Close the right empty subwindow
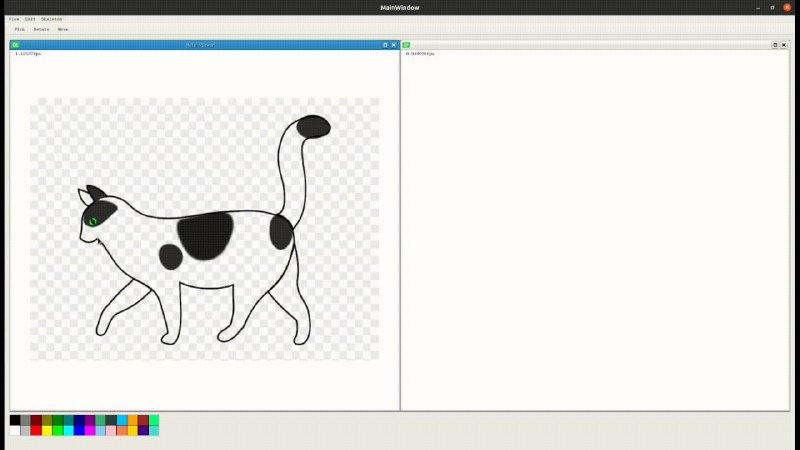This screenshot has width=800, height=450. pos(784,45)
